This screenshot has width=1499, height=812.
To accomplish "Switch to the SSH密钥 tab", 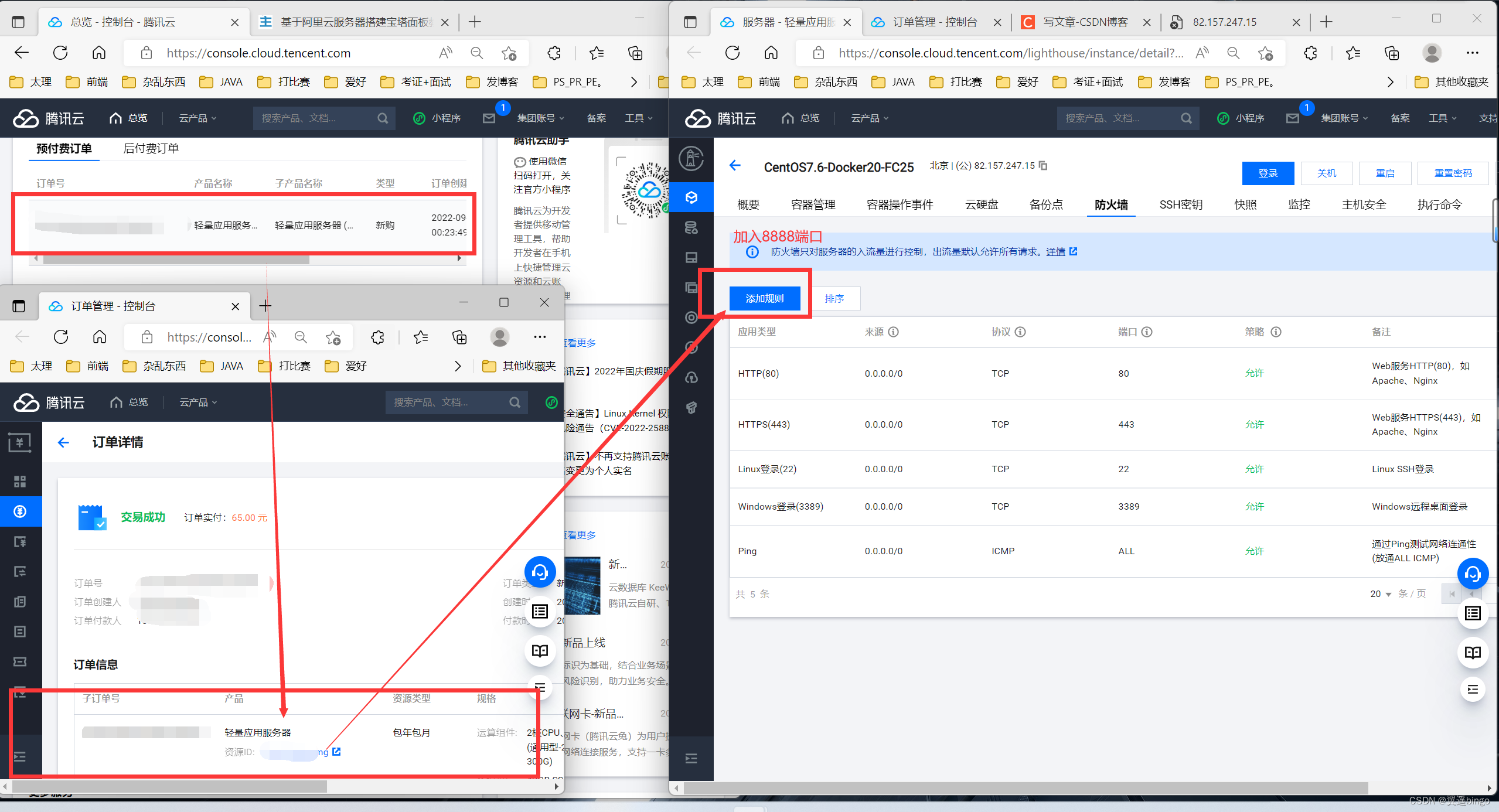I will click(1181, 204).
